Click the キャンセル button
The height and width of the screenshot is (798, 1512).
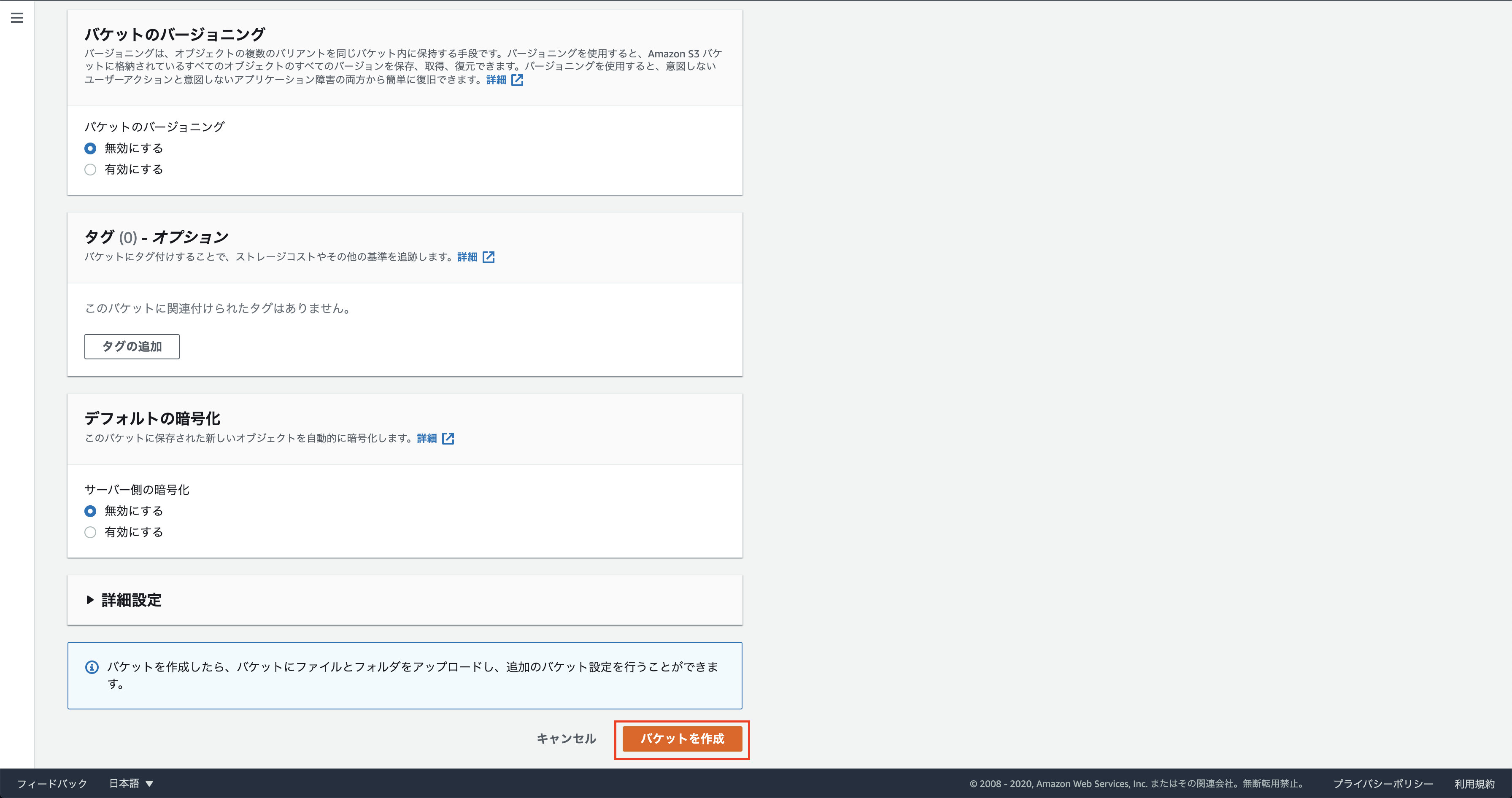567,739
